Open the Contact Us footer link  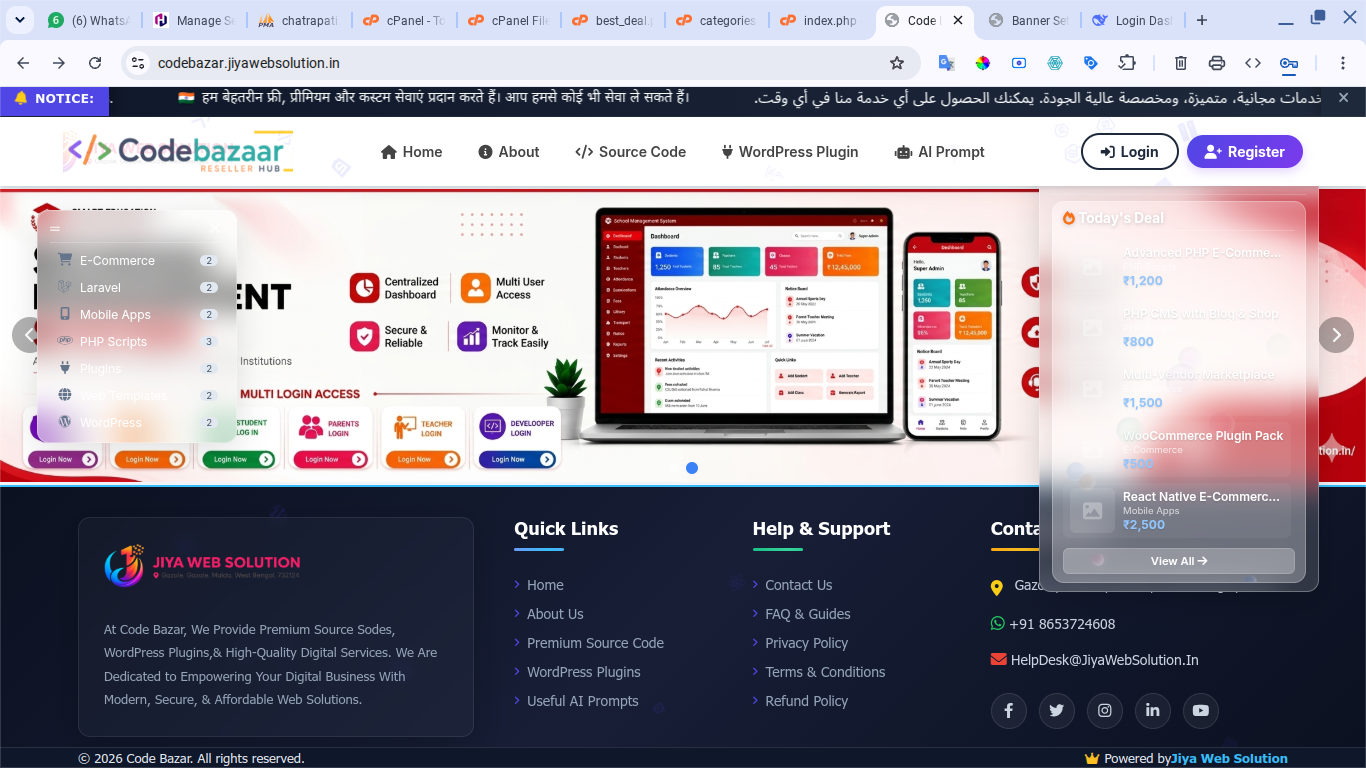click(798, 585)
